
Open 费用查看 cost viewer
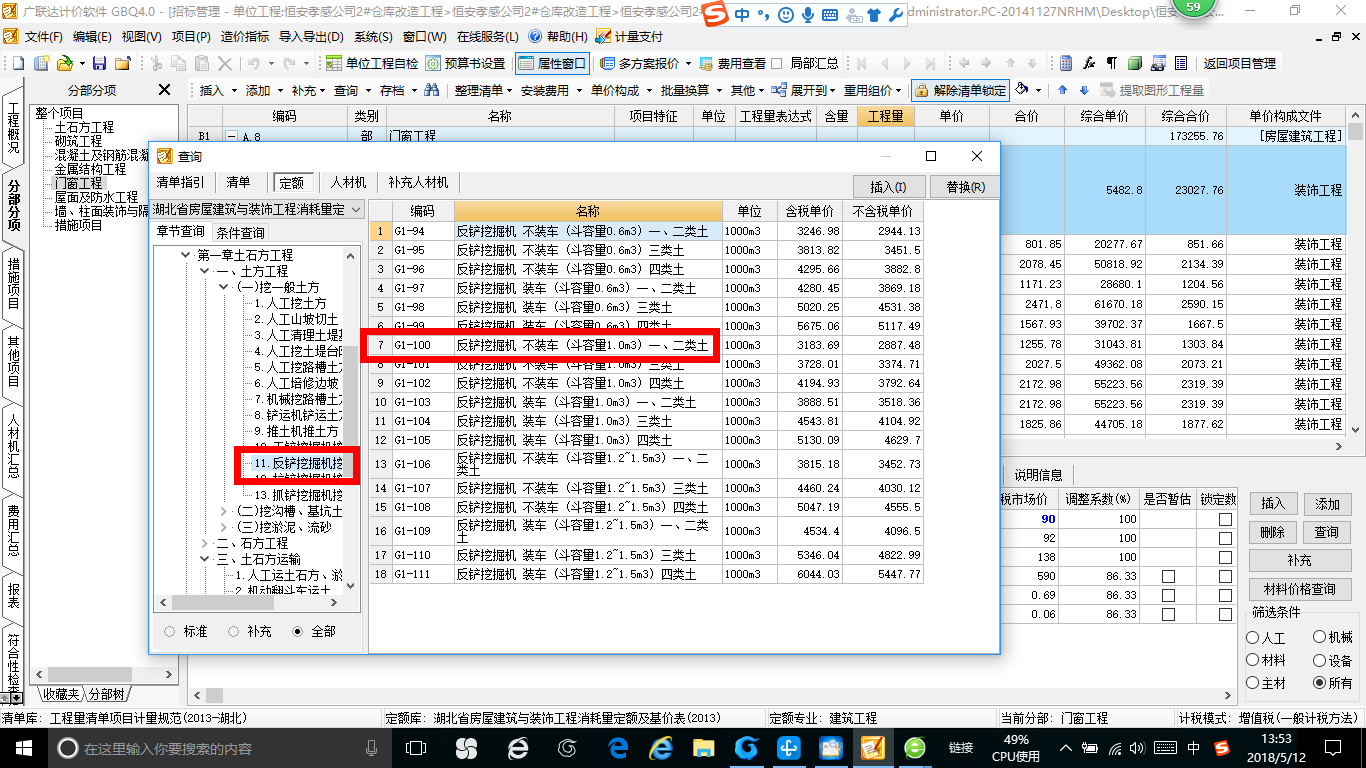coord(733,63)
